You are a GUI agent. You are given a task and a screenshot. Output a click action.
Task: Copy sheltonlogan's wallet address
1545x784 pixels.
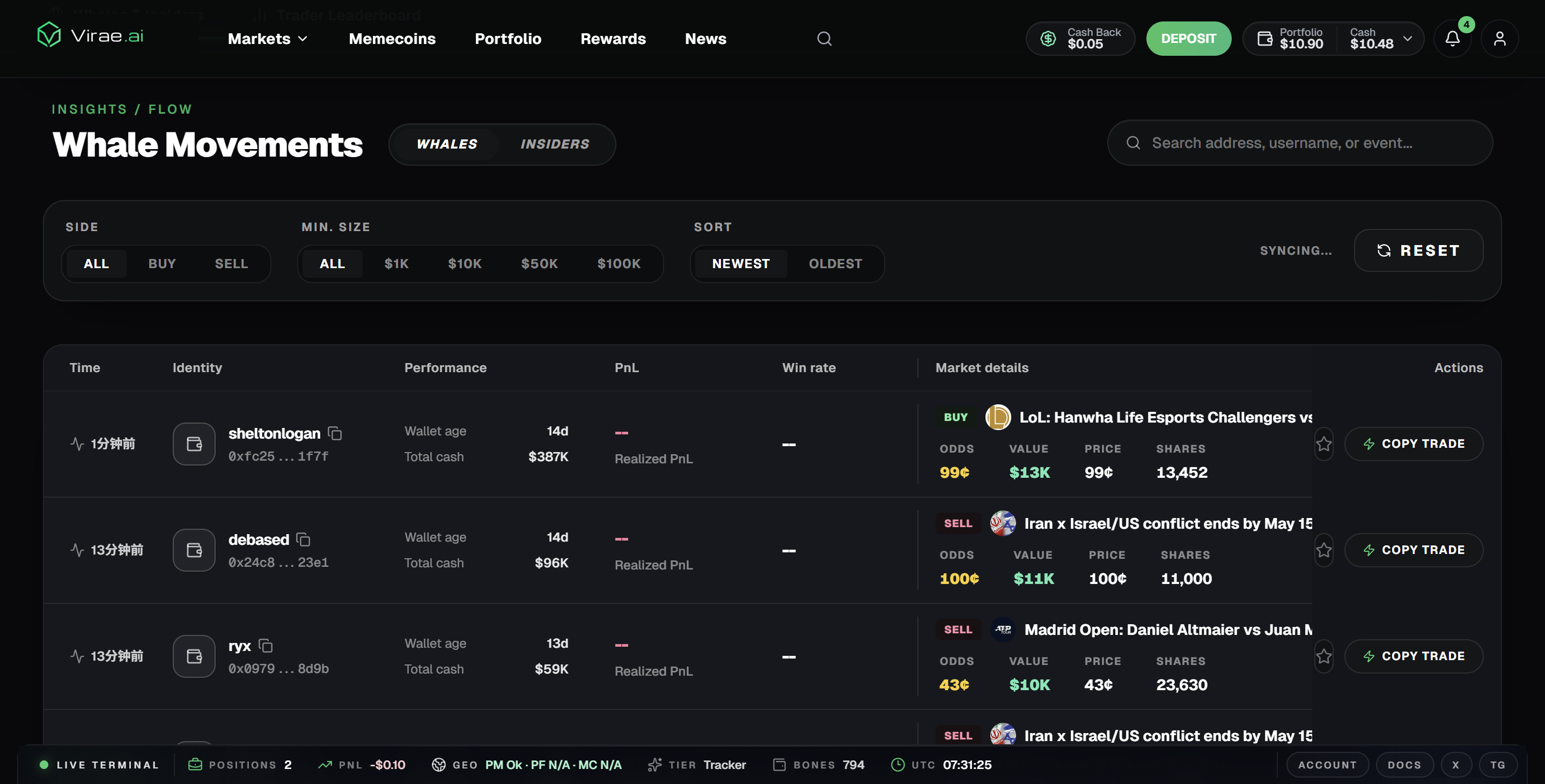pyautogui.click(x=335, y=433)
